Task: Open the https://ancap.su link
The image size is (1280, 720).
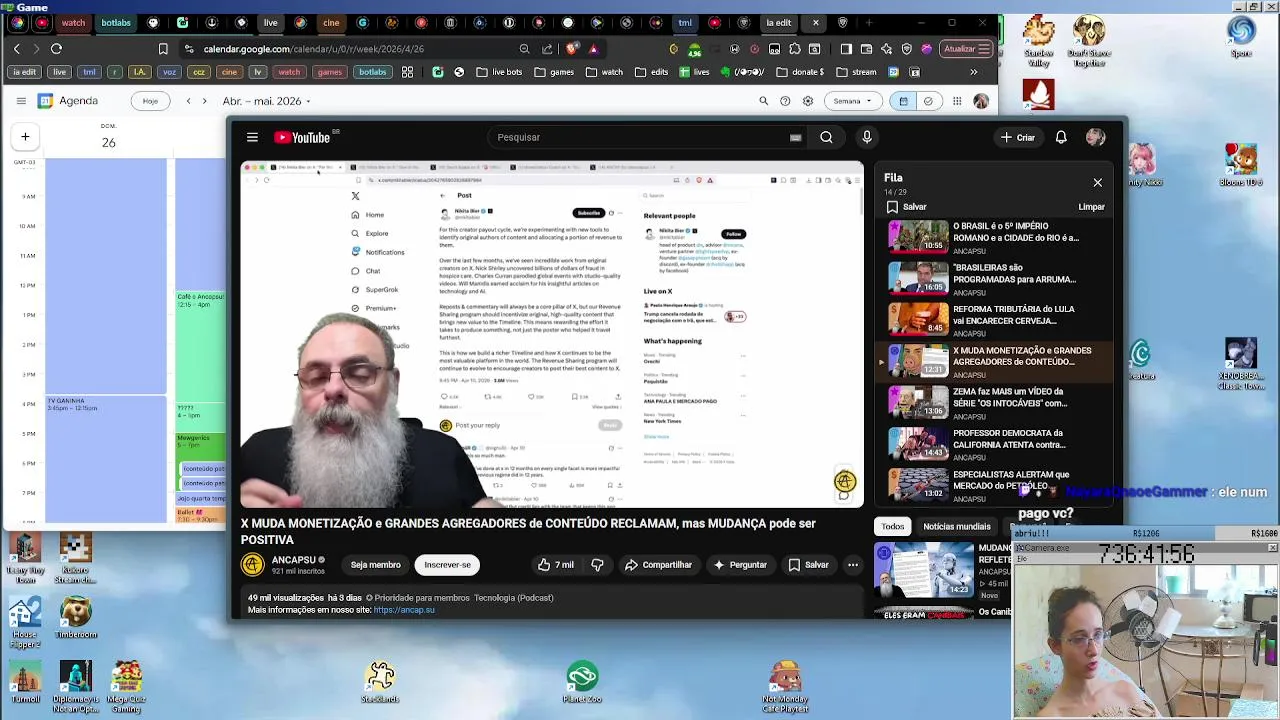Action: [404, 610]
